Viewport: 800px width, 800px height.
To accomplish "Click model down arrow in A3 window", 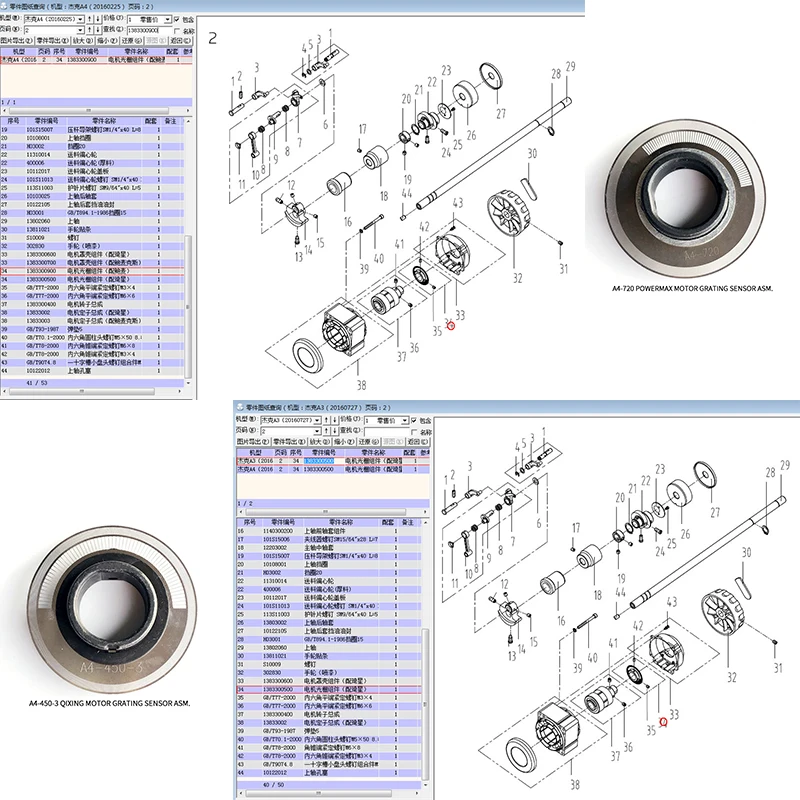I will pyautogui.click(x=335, y=420).
